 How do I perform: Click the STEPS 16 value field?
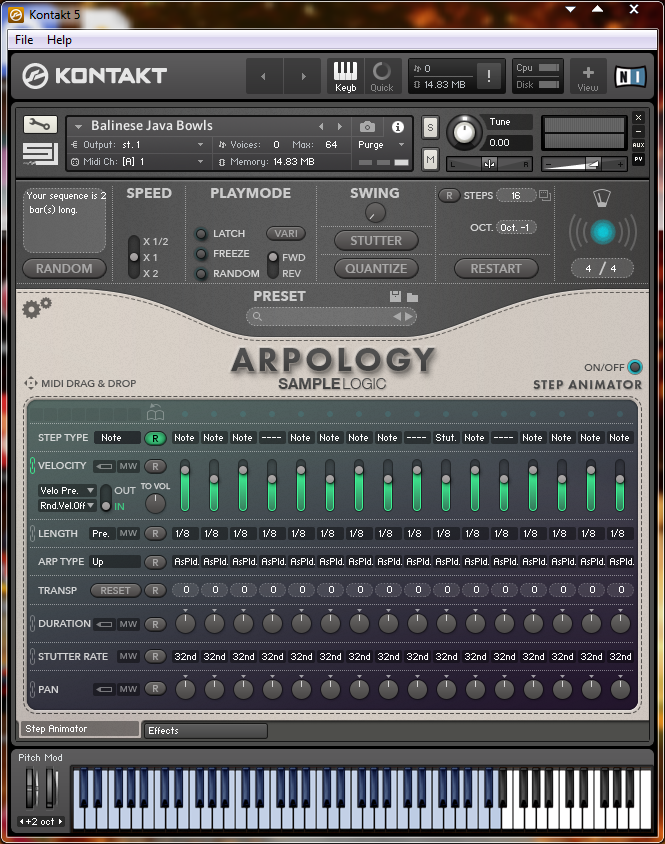pyautogui.click(x=516, y=195)
